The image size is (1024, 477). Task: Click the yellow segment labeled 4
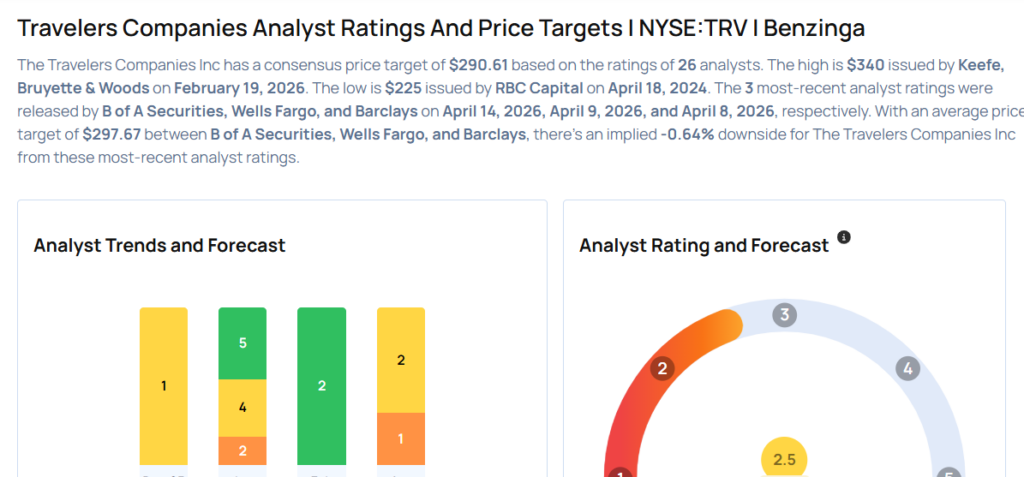tap(242, 408)
